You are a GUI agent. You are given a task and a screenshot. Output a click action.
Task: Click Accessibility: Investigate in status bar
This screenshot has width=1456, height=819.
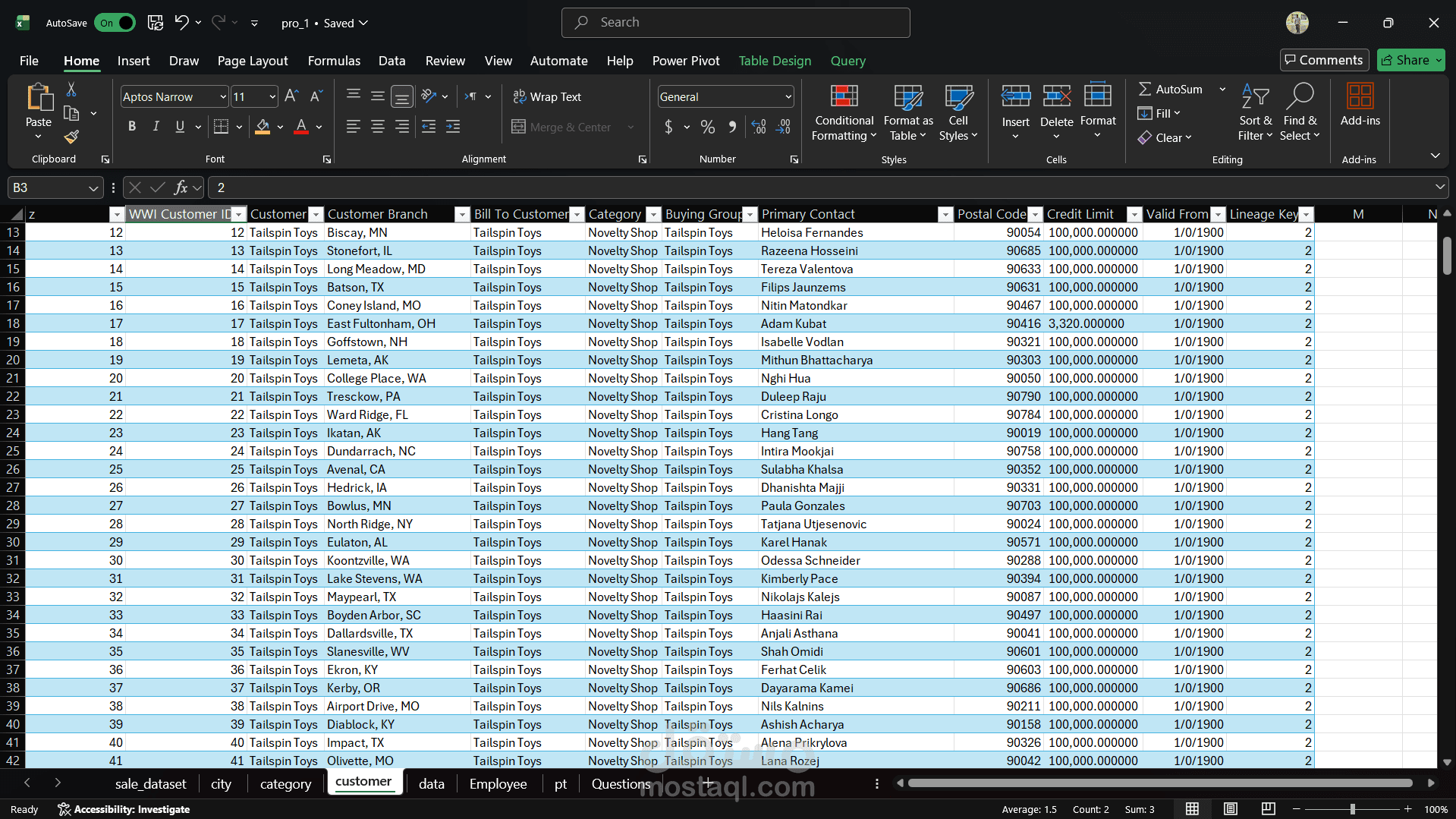(124, 809)
